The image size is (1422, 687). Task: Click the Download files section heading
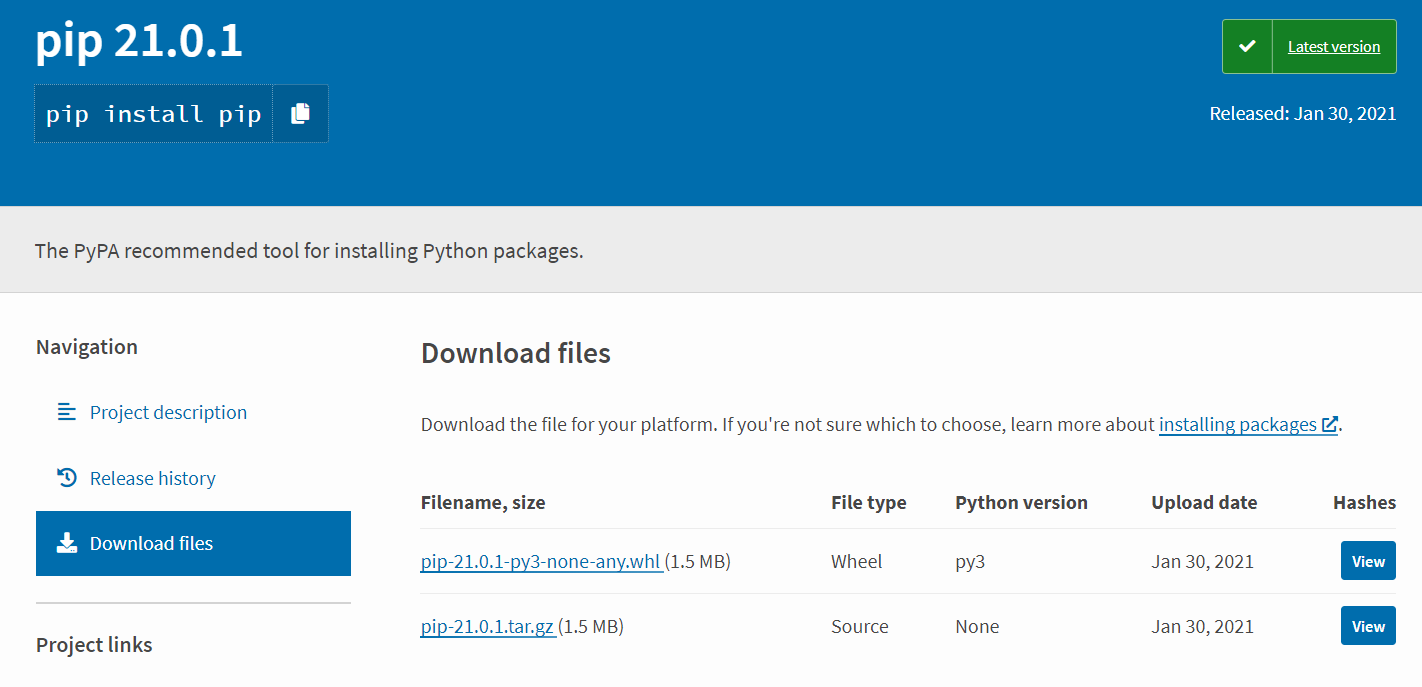pos(515,353)
